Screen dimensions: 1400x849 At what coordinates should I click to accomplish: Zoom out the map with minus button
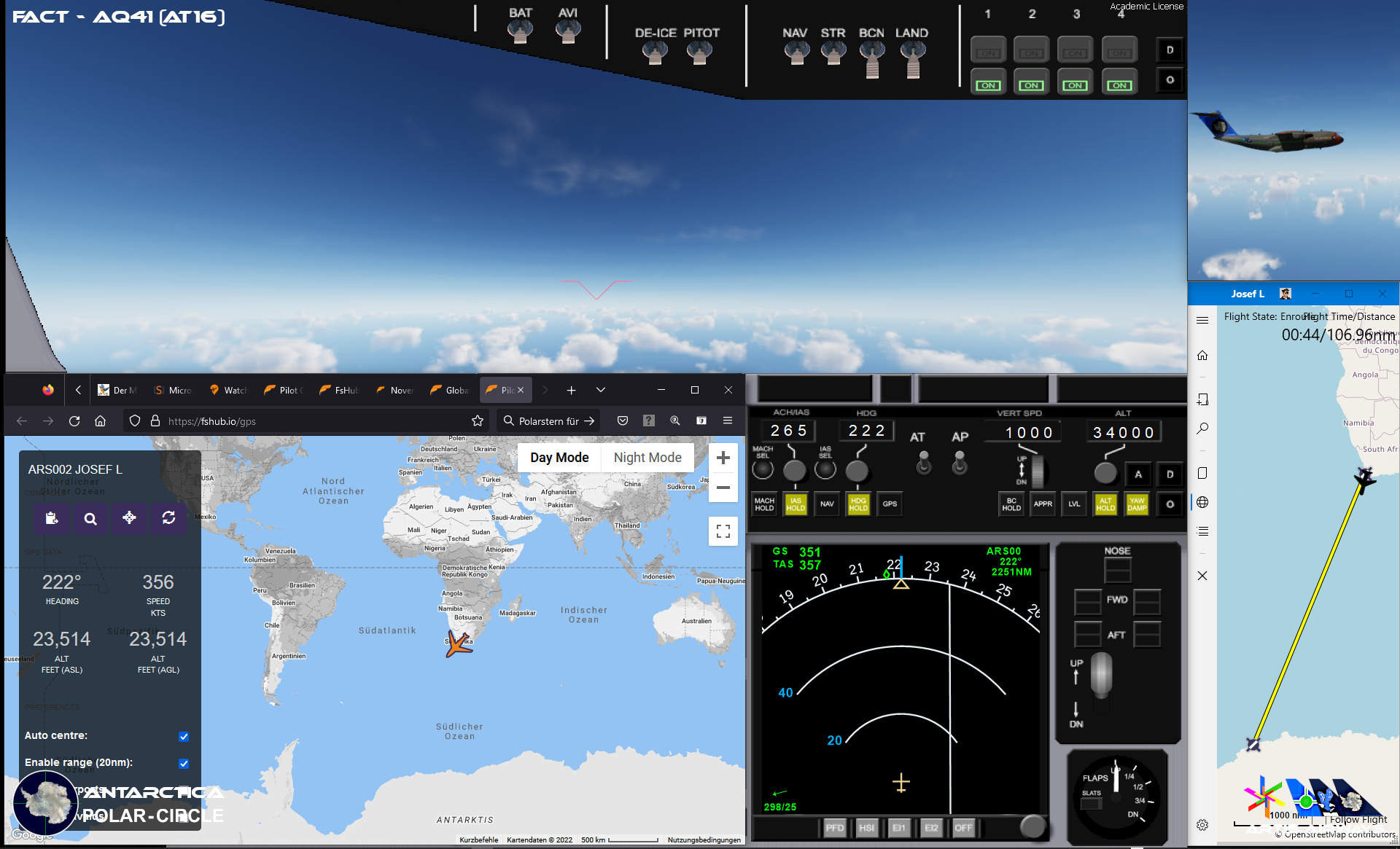(723, 488)
